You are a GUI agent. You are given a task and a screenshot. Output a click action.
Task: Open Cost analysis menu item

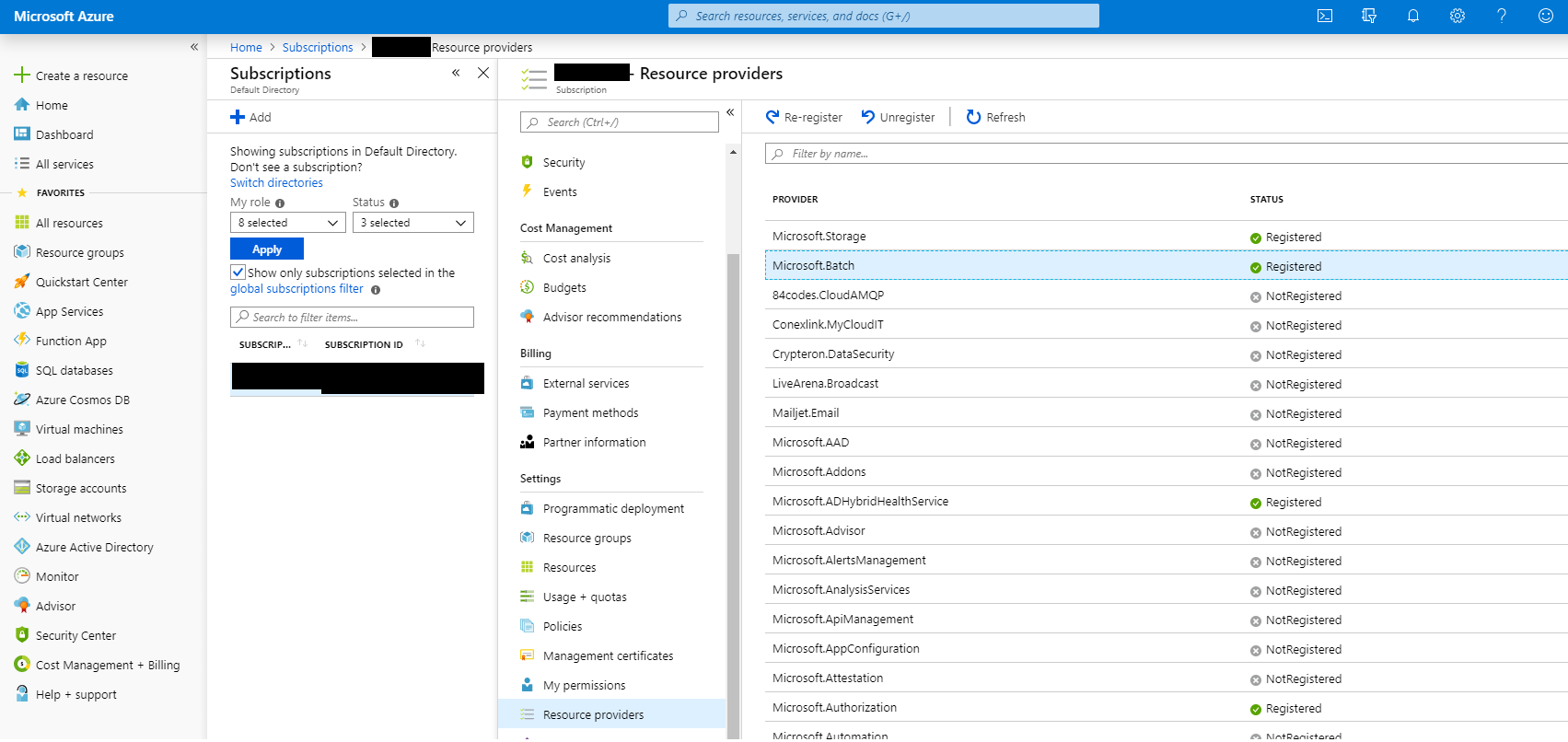pyautogui.click(x=576, y=259)
